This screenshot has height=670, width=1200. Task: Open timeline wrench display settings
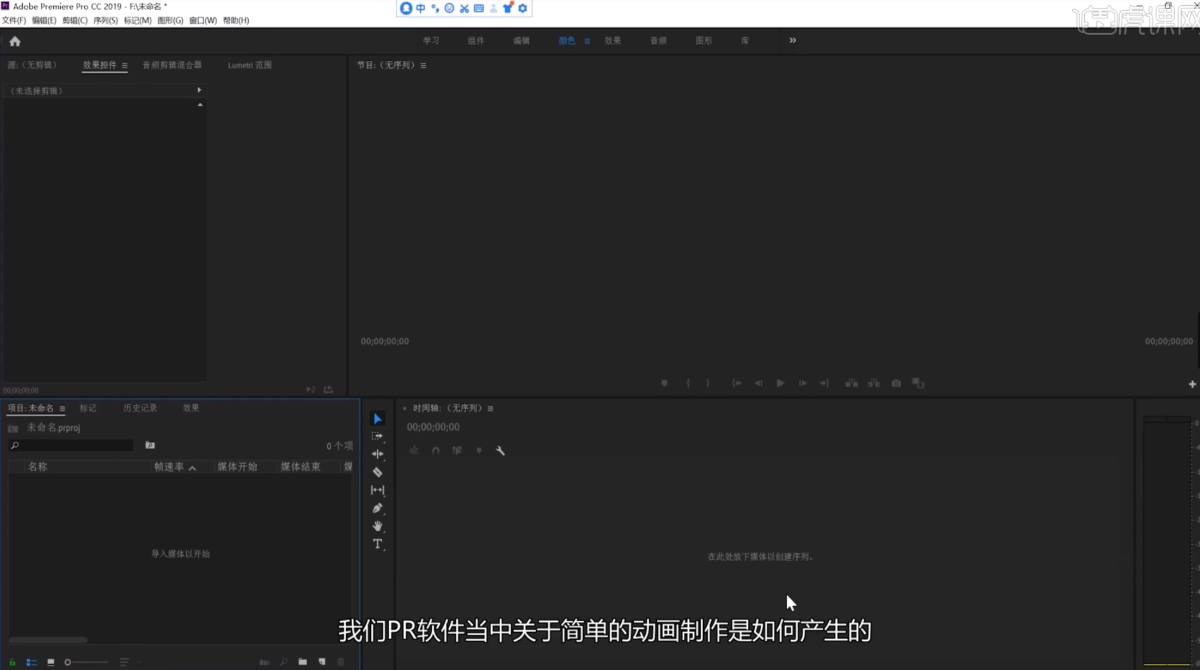click(x=500, y=451)
